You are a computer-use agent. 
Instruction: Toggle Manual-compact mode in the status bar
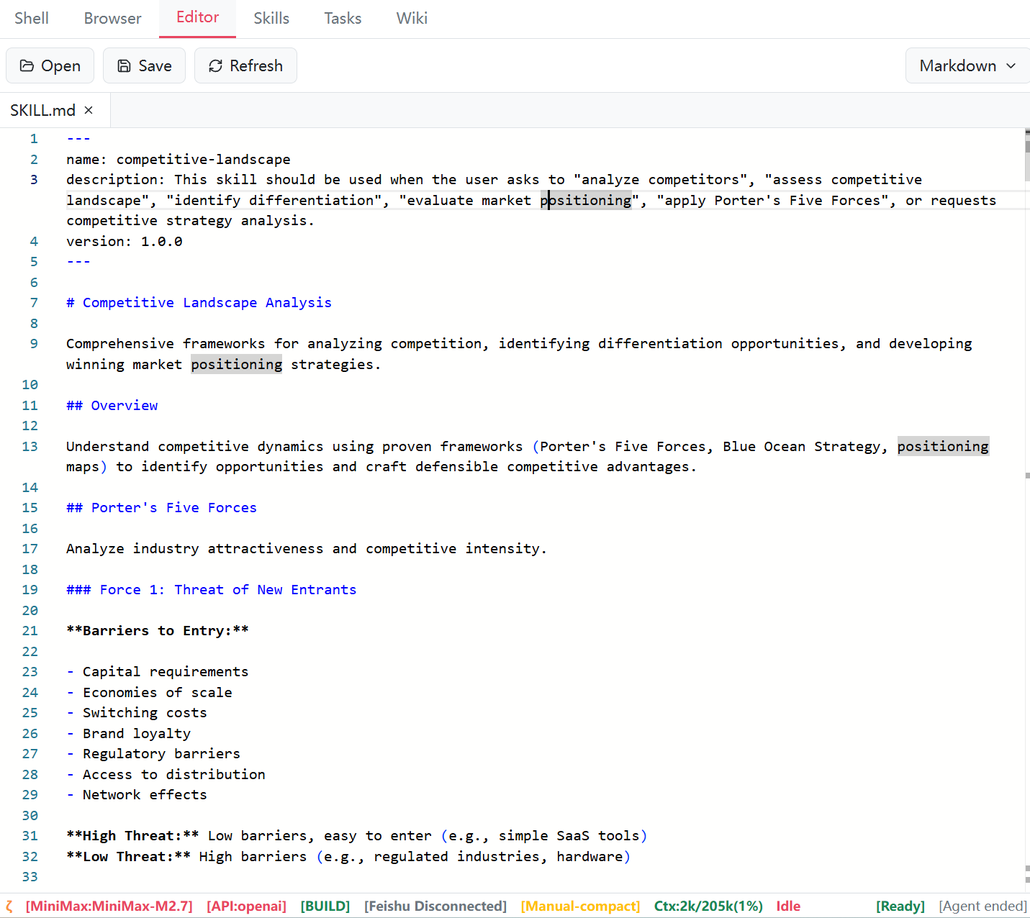(580, 906)
